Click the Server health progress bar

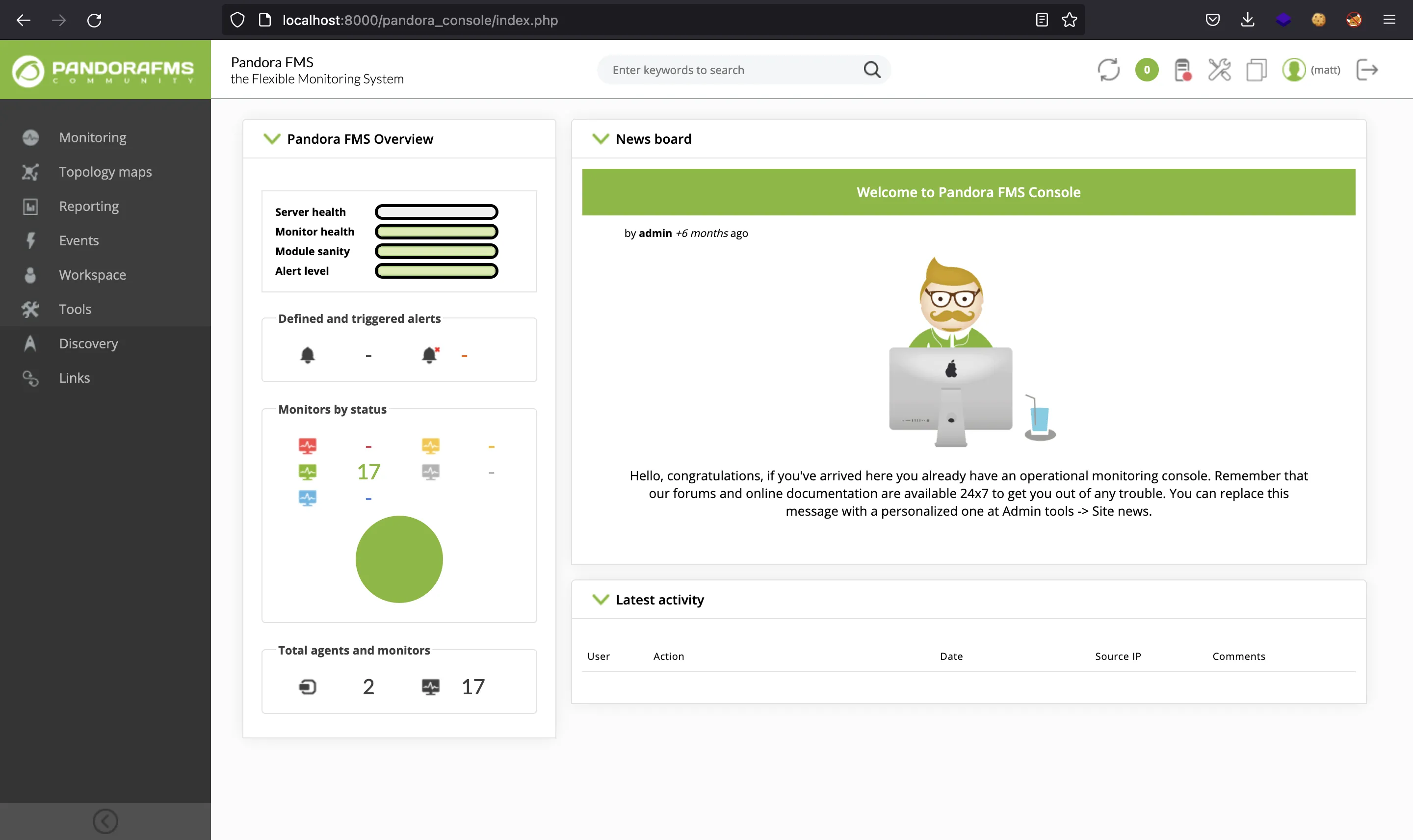pos(436,212)
